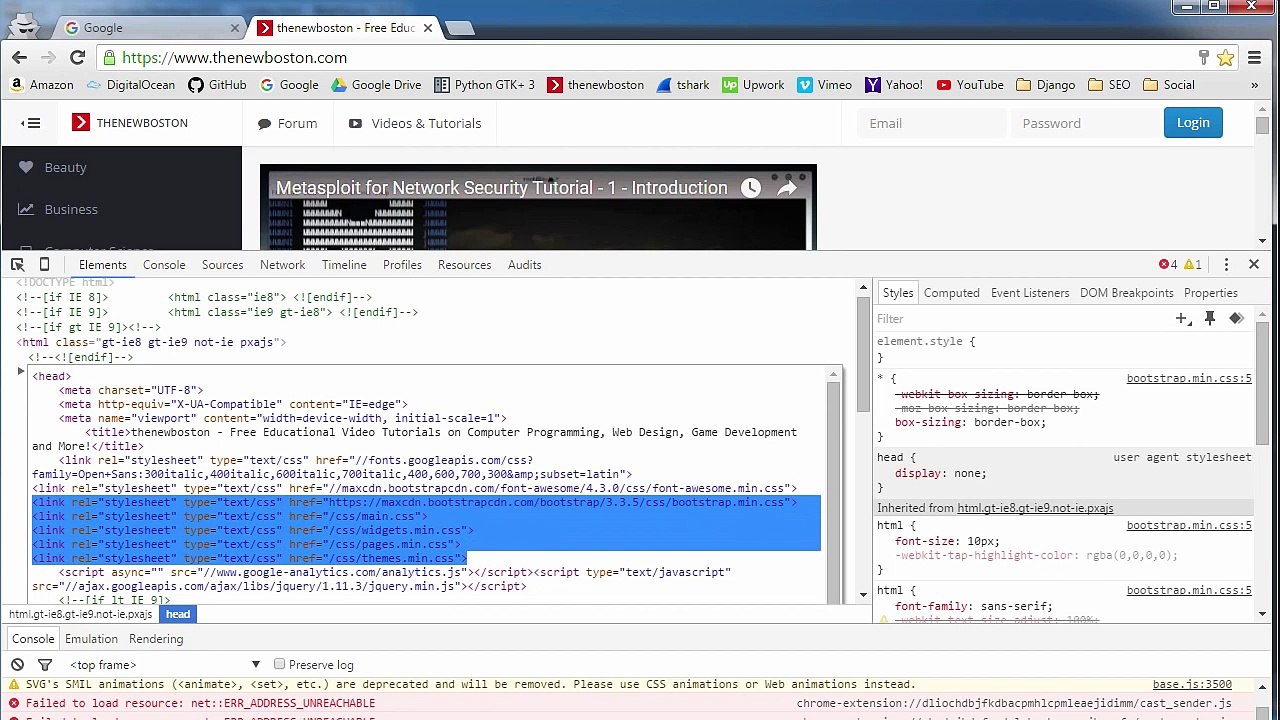Open Metasploit tutorial video title
Image resolution: width=1280 pixels, height=720 pixels.
tap(501, 188)
